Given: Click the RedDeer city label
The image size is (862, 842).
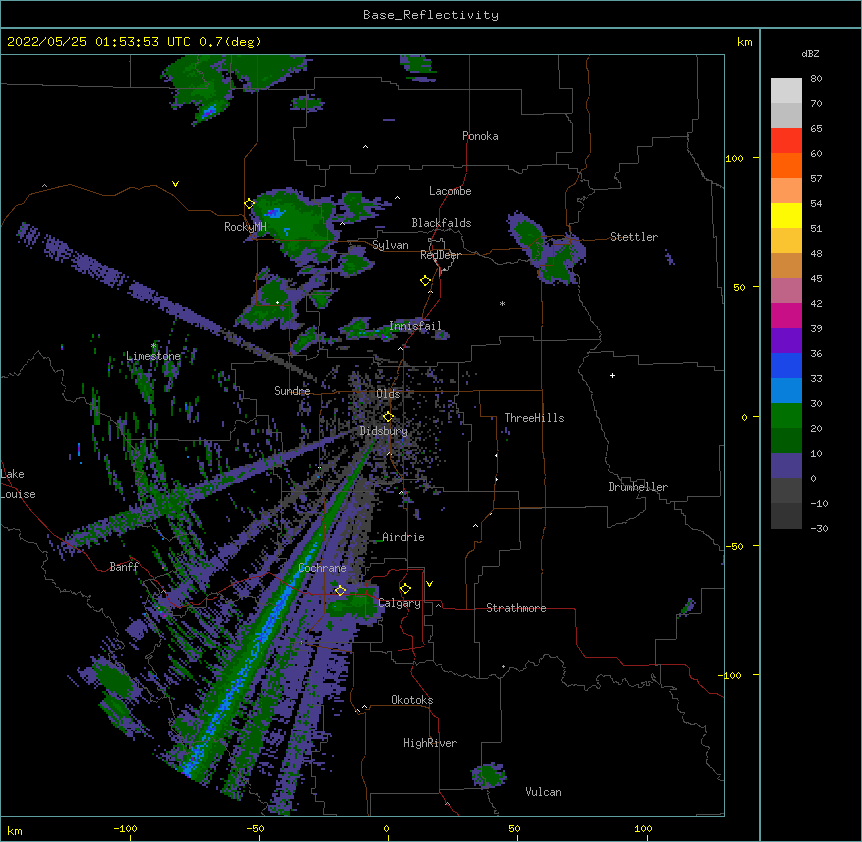Looking at the screenshot, I should (440, 255).
